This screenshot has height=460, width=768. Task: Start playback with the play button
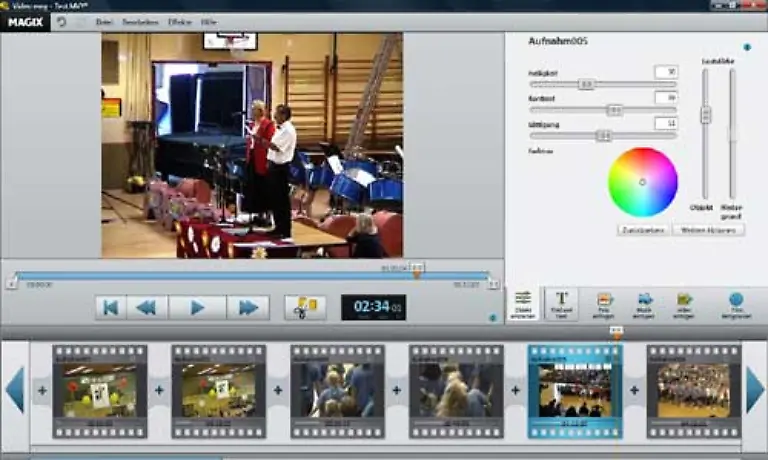(197, 307)
